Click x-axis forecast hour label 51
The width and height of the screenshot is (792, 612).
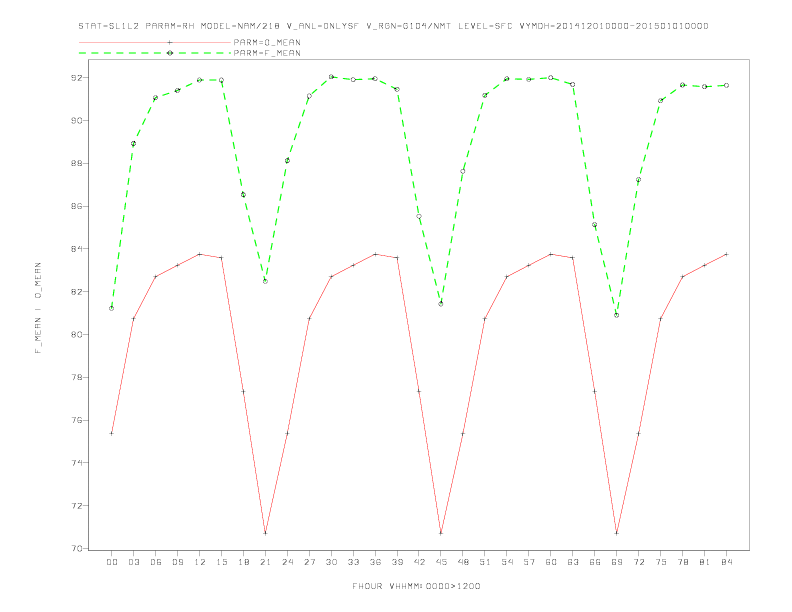(x=485, y=562)
